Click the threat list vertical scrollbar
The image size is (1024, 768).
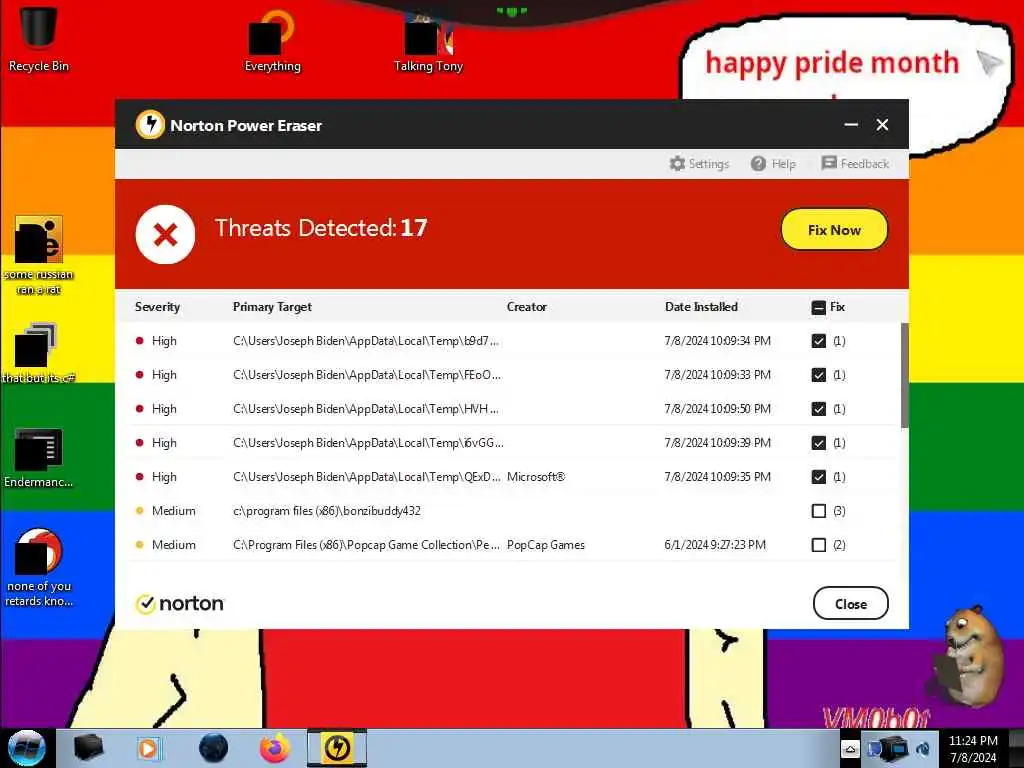(904, 376)
